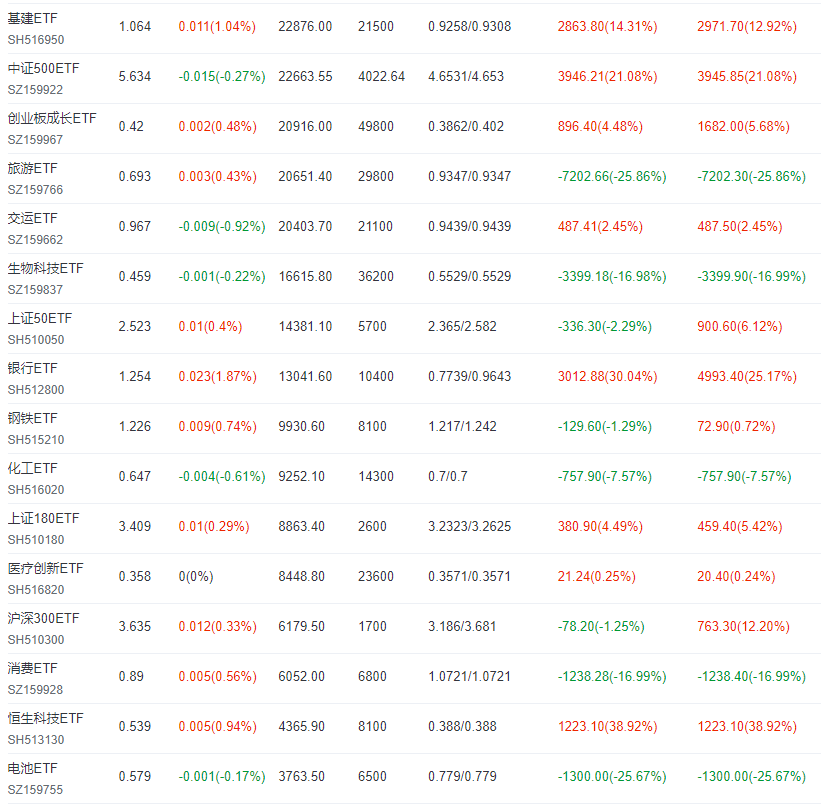Click the 0.005(0.94%) change value
This screenshot has height=804, width=821.
tap(217, 727)
